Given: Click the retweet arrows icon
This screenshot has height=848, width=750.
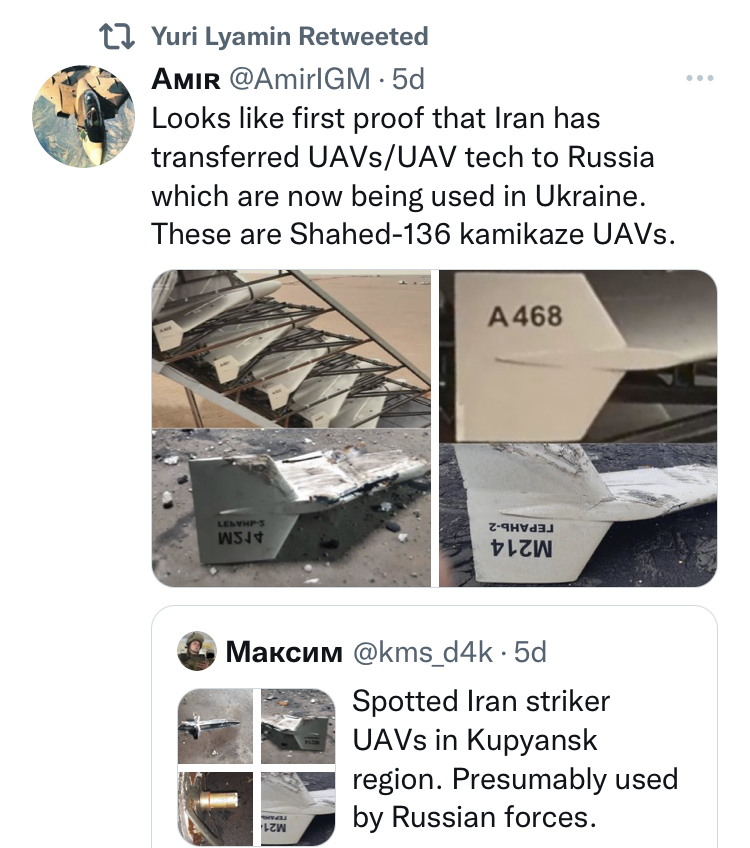Looking at the screenshot, I should tap(117, 37).
